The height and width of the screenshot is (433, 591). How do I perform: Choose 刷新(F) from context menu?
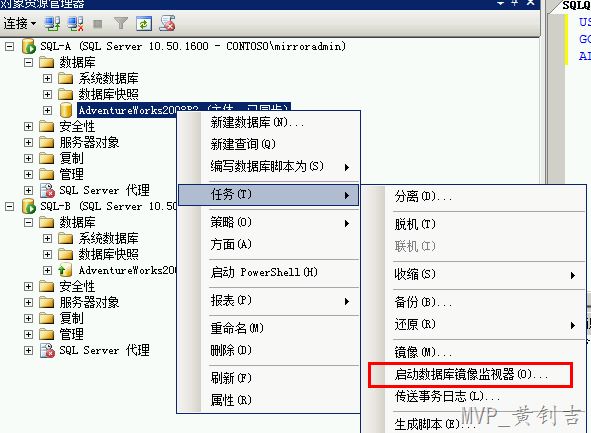coord(268,378)
